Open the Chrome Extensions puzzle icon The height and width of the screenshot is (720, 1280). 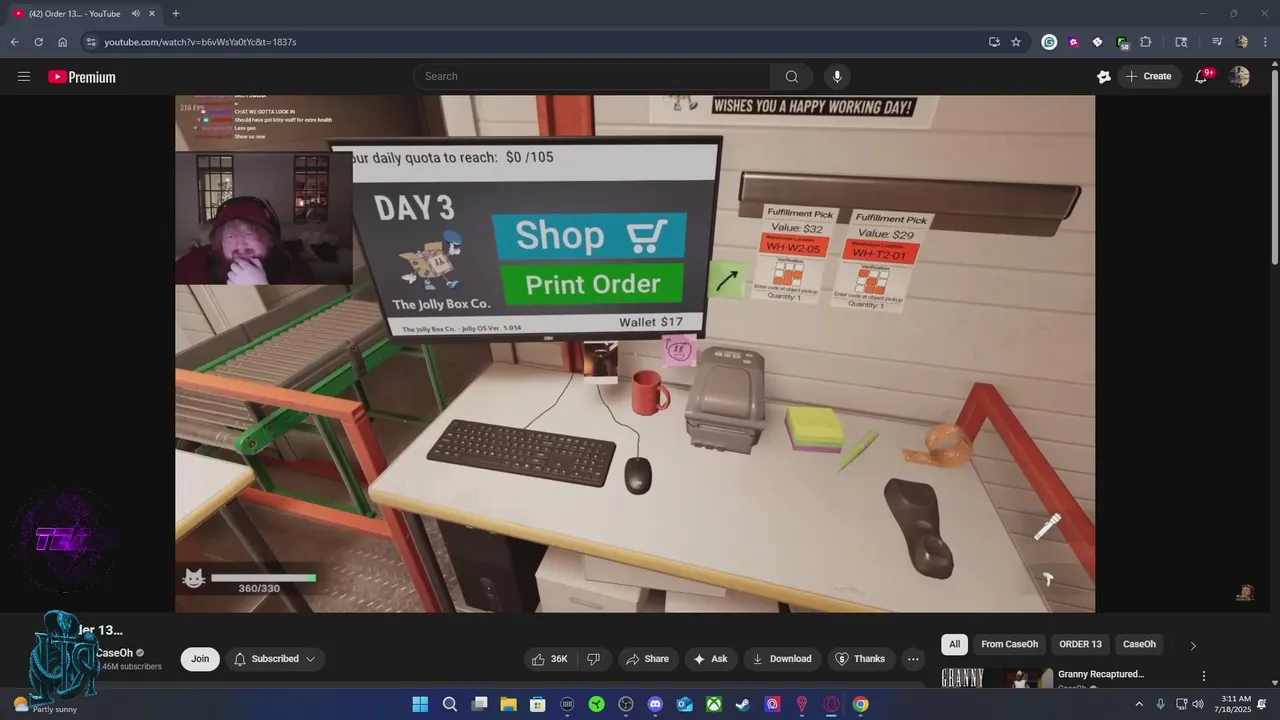click(x=1146, y=42)
